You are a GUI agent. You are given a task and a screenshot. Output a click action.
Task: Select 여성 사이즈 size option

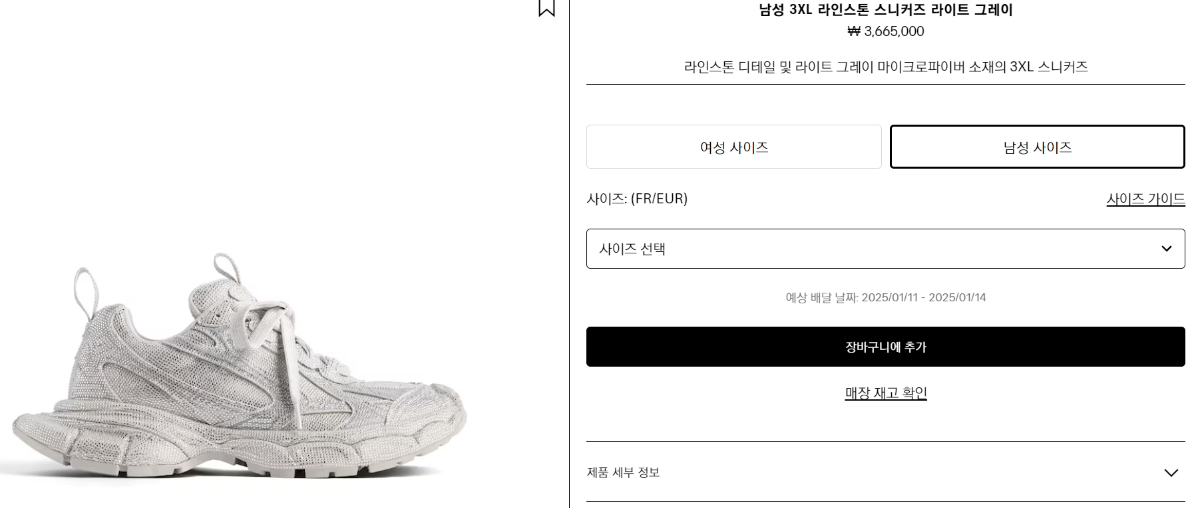click(x=734, y=147)
